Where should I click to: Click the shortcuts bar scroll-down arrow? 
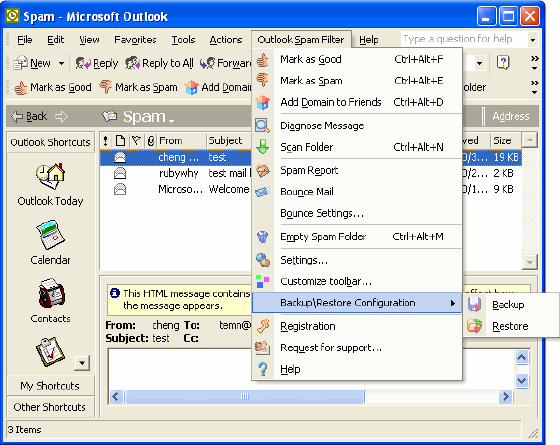pyautogui.click(x=82, y=363)
